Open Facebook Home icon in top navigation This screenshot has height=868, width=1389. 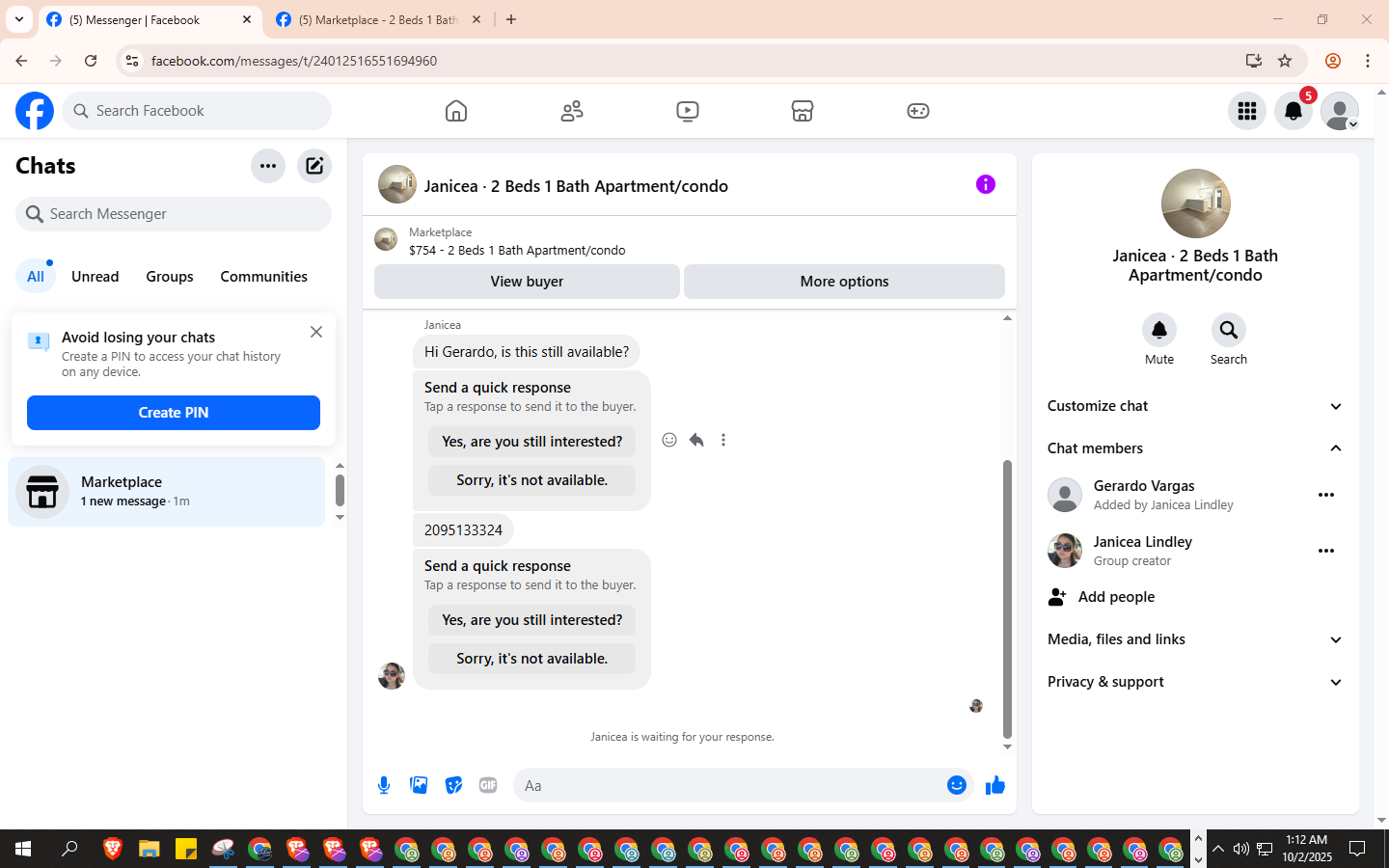click(456, 111)
